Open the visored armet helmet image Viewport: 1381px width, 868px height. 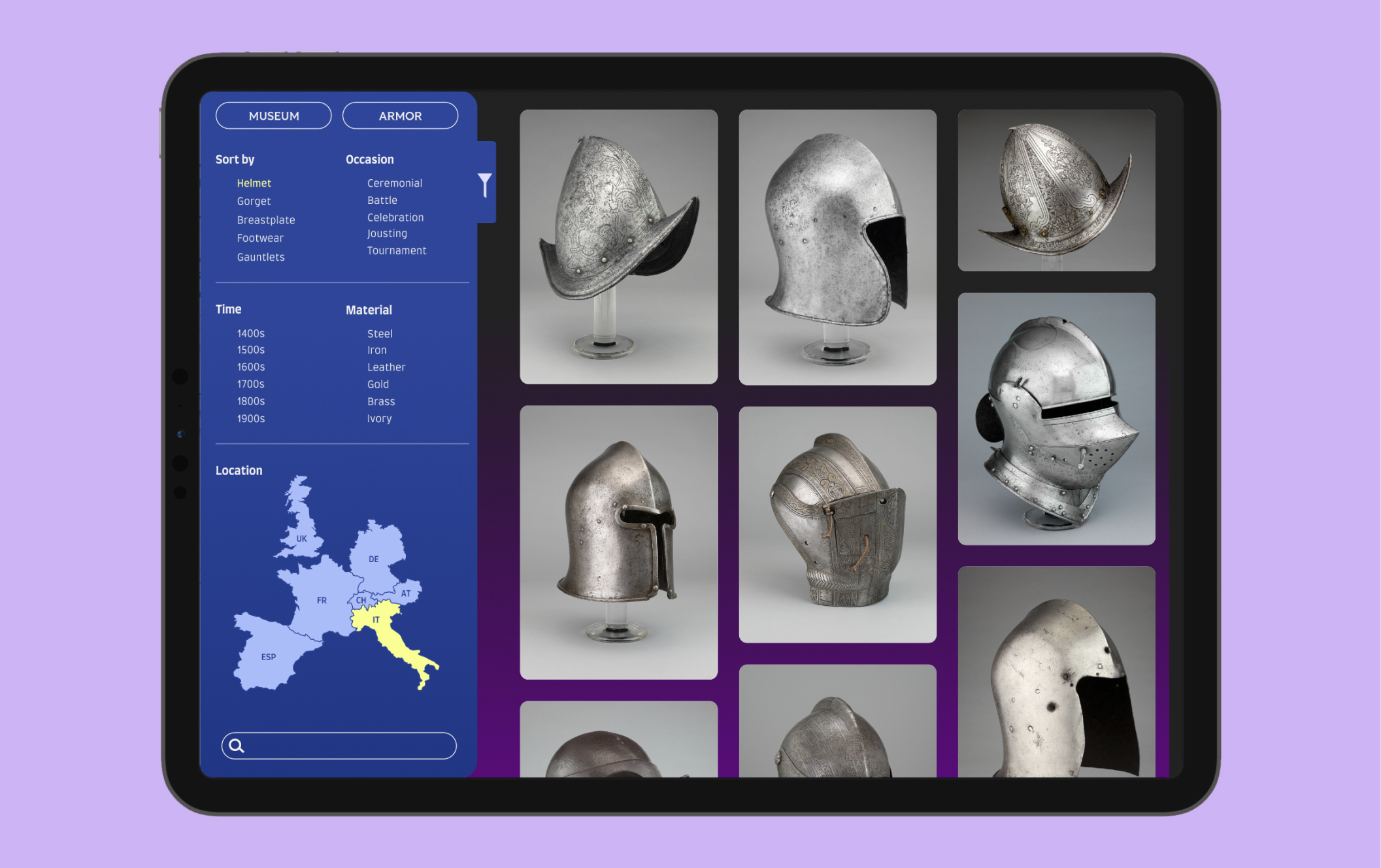(1056, 418)
